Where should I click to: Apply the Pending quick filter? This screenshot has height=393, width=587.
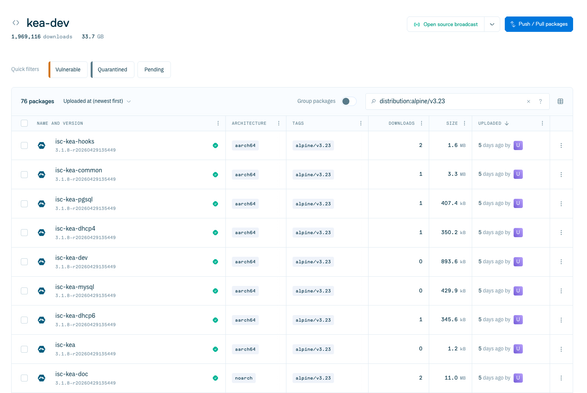point(154,70)
